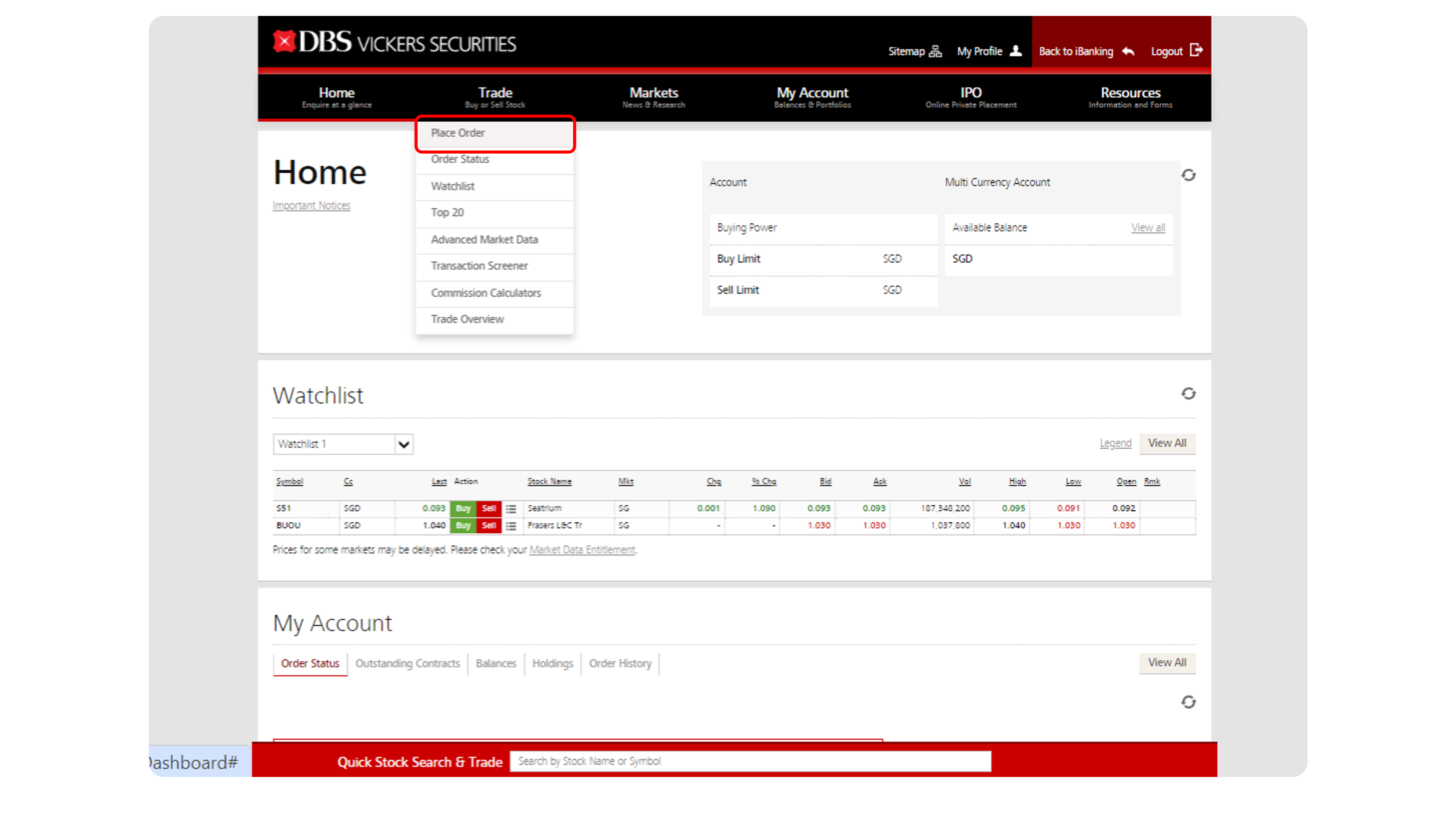1456x839 pixels.
Task: Click Frasers L&C Tr stock name
Action: [x=554, y=525]
